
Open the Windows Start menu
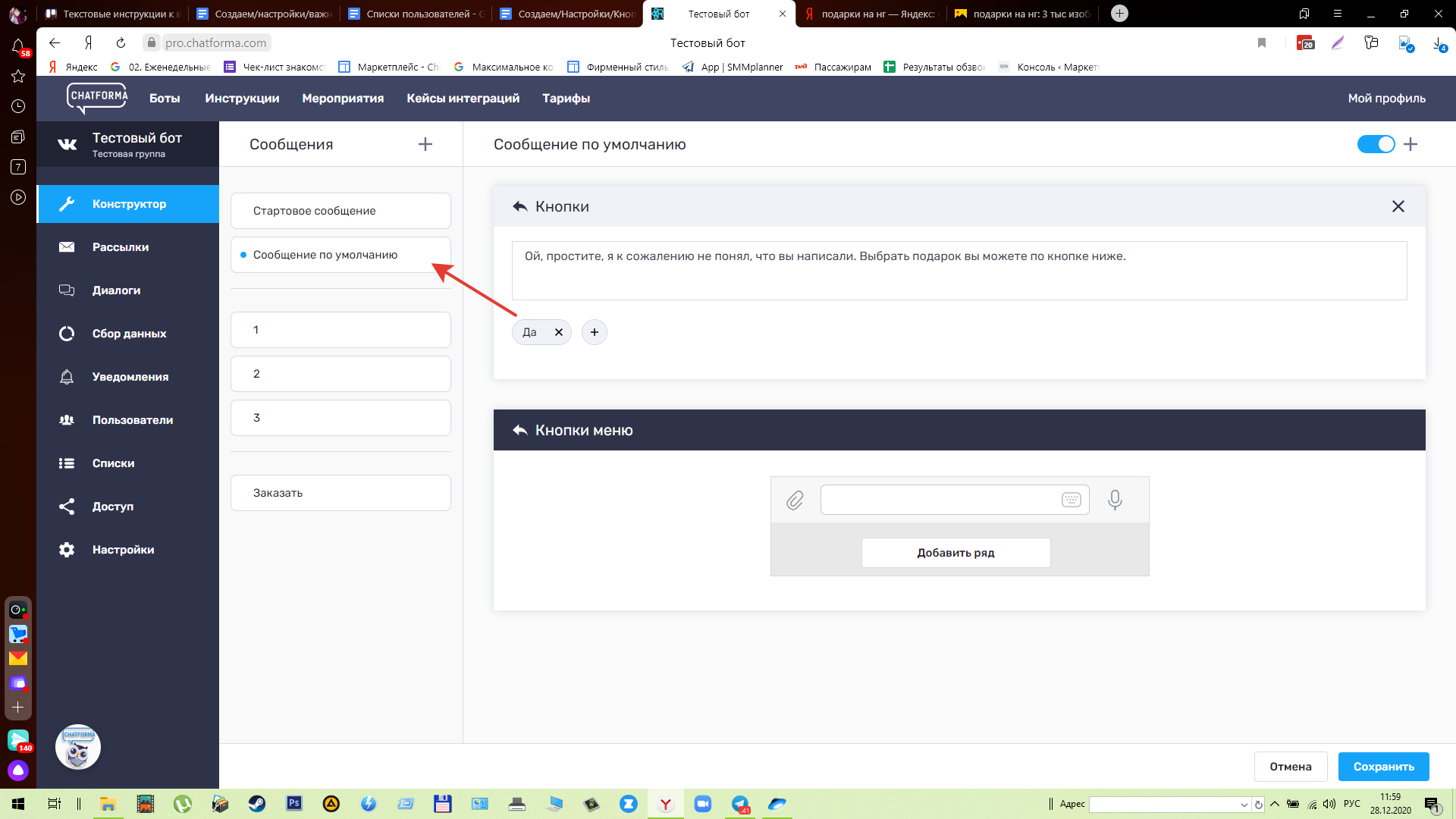(18, 804)
